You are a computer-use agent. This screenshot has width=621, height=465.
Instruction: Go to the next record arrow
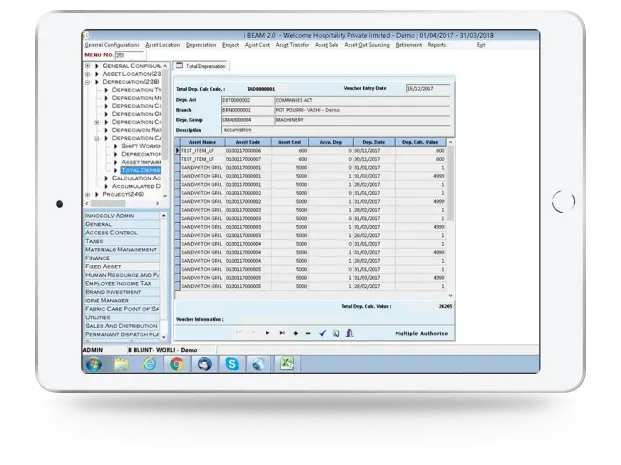(x=268, y=334)
